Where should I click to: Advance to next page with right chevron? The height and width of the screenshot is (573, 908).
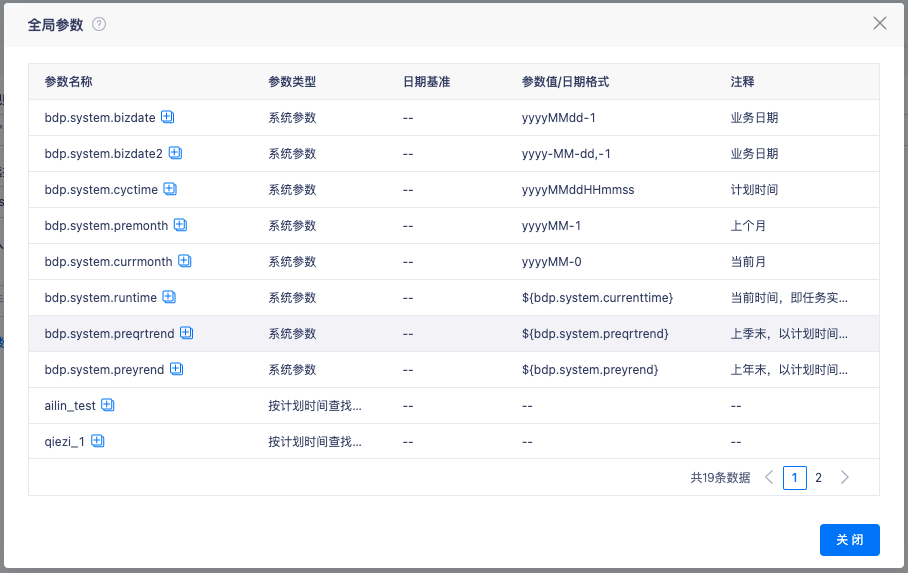point(845,477)
